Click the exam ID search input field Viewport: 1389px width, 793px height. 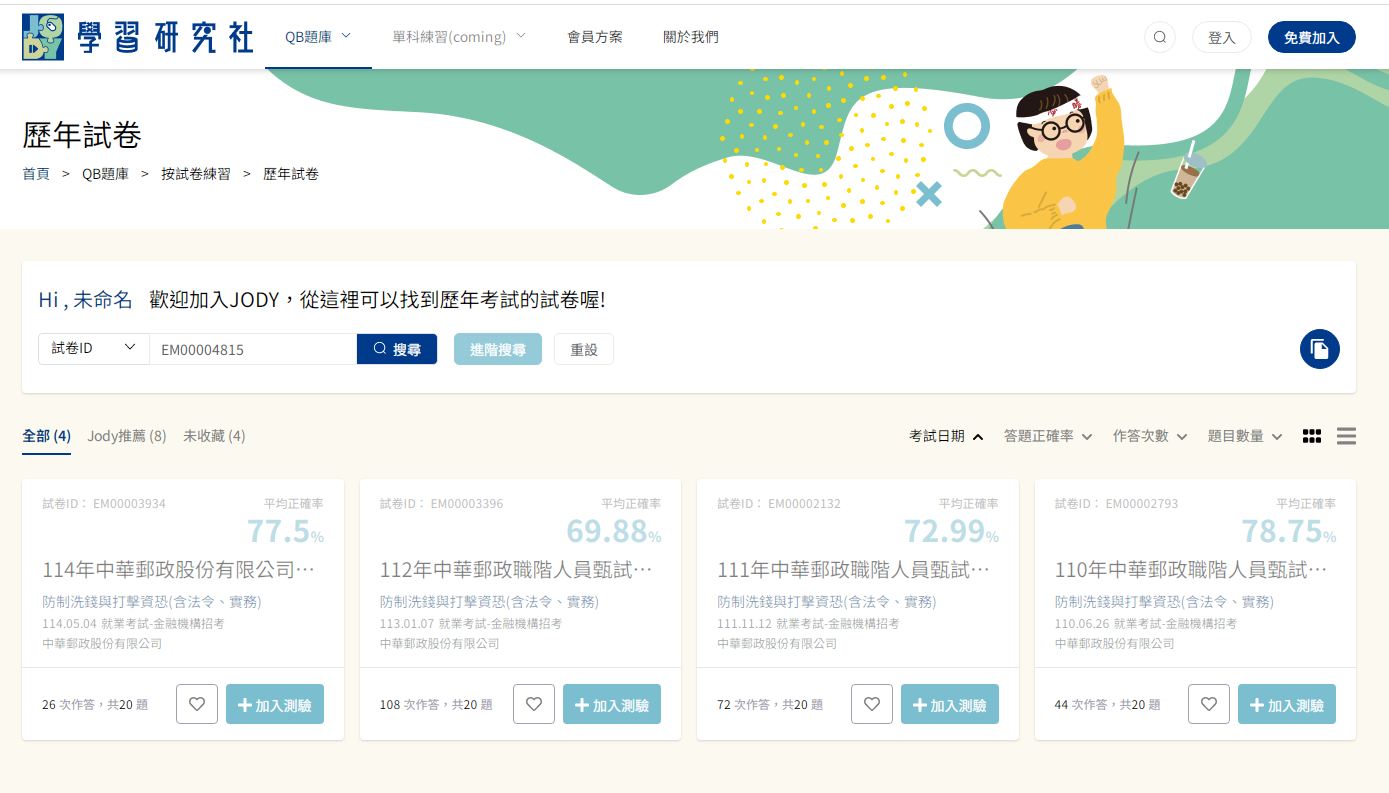[x=252, y=349]
